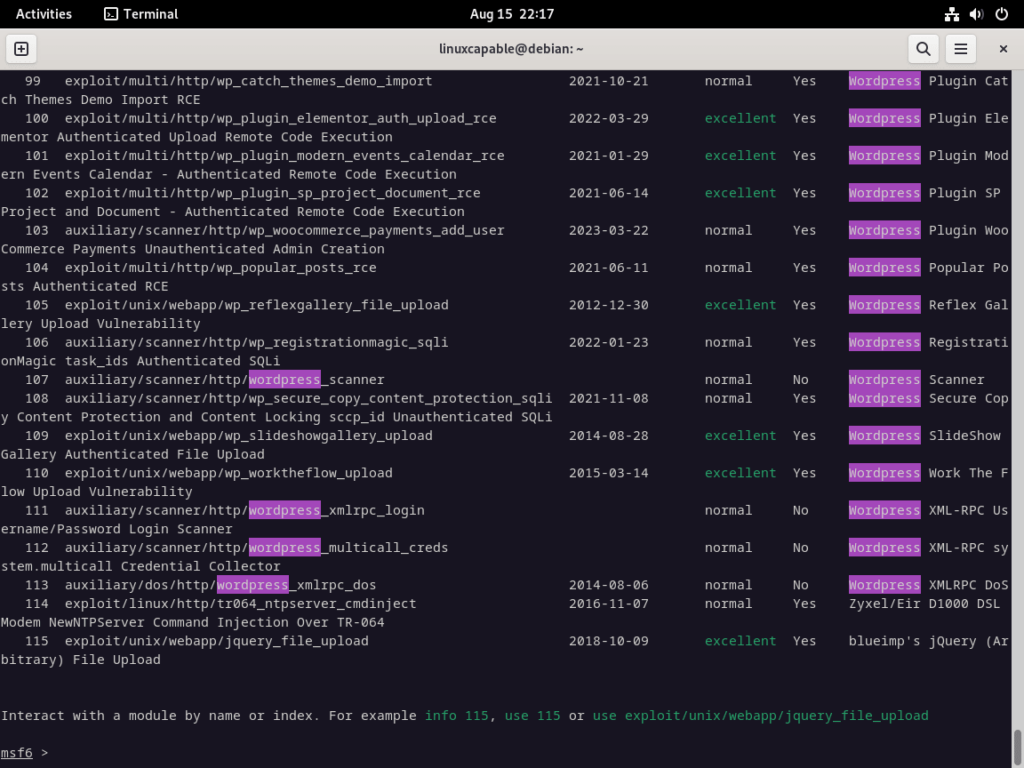
Task: Click module path wp_reflexgallery_file_upload
Action: [257, 304]
